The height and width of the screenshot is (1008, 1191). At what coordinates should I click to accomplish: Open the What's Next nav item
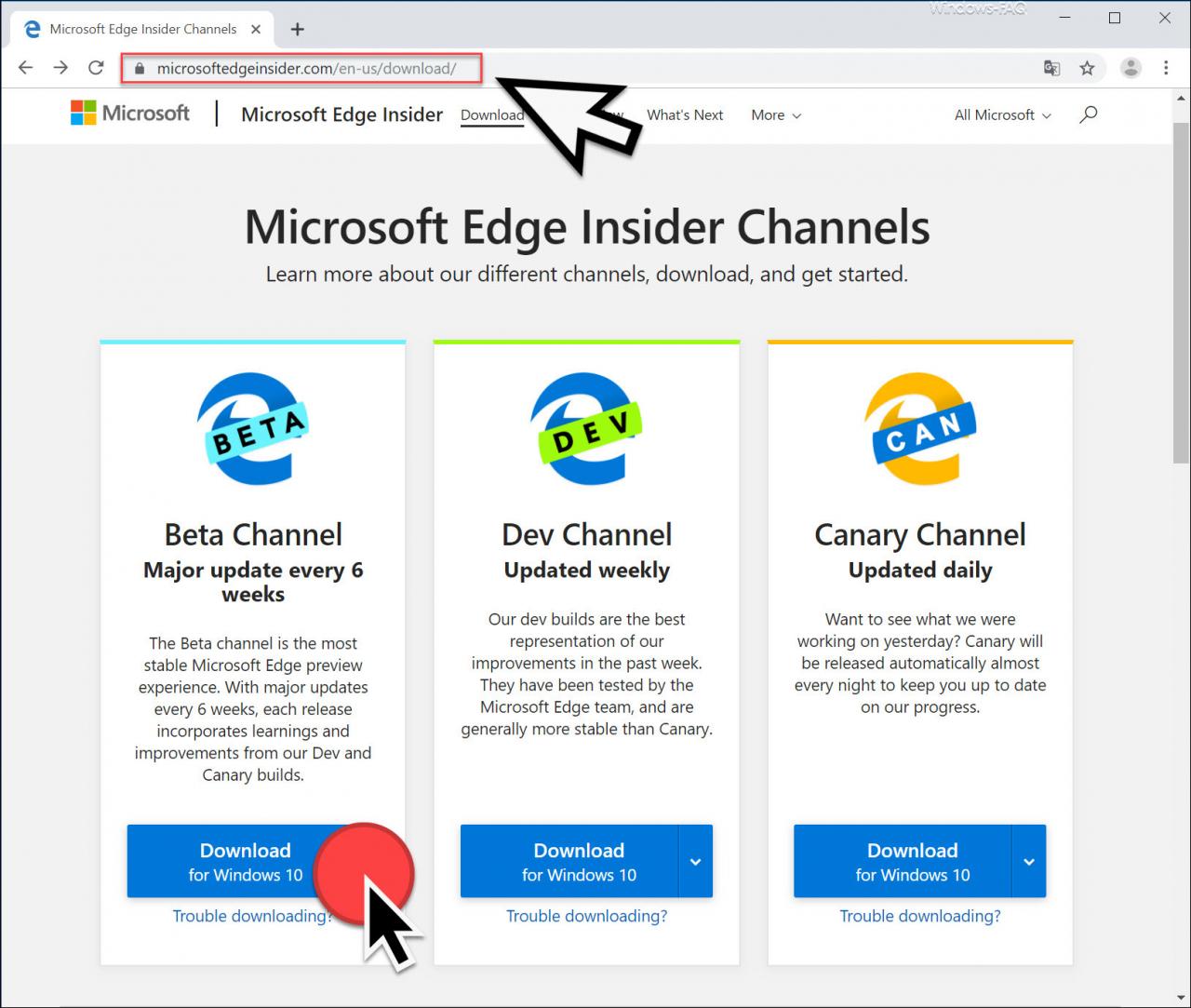coord(685,114)
